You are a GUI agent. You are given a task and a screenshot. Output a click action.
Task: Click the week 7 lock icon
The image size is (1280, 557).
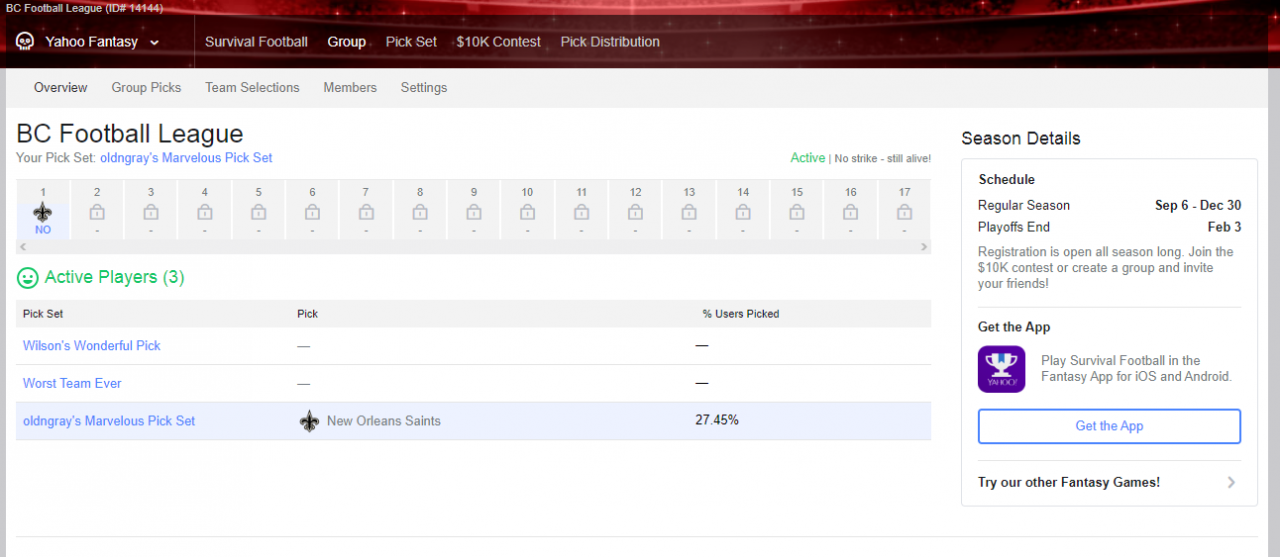click(366, 212)
